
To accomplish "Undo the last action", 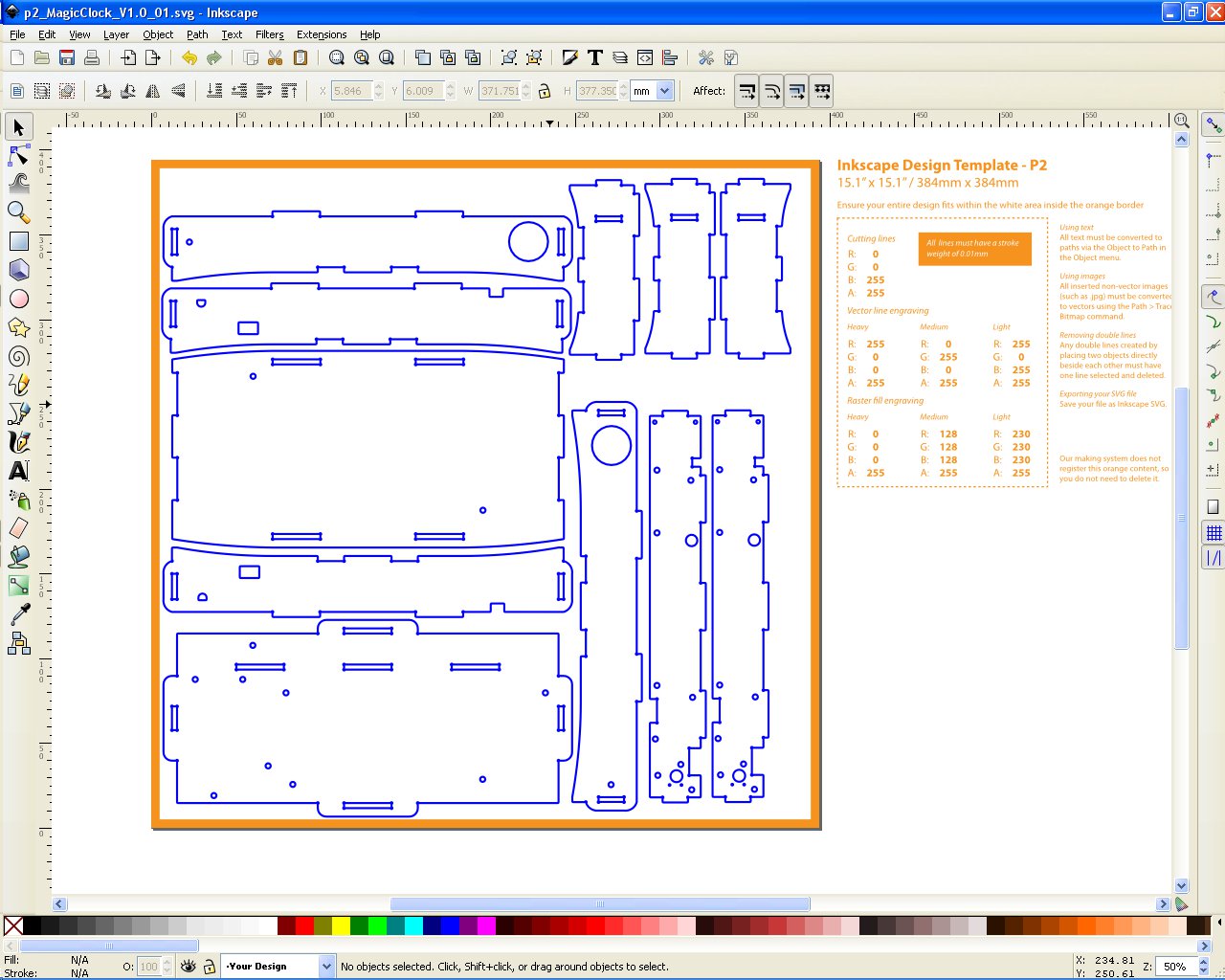I will [x=189, y=57].
